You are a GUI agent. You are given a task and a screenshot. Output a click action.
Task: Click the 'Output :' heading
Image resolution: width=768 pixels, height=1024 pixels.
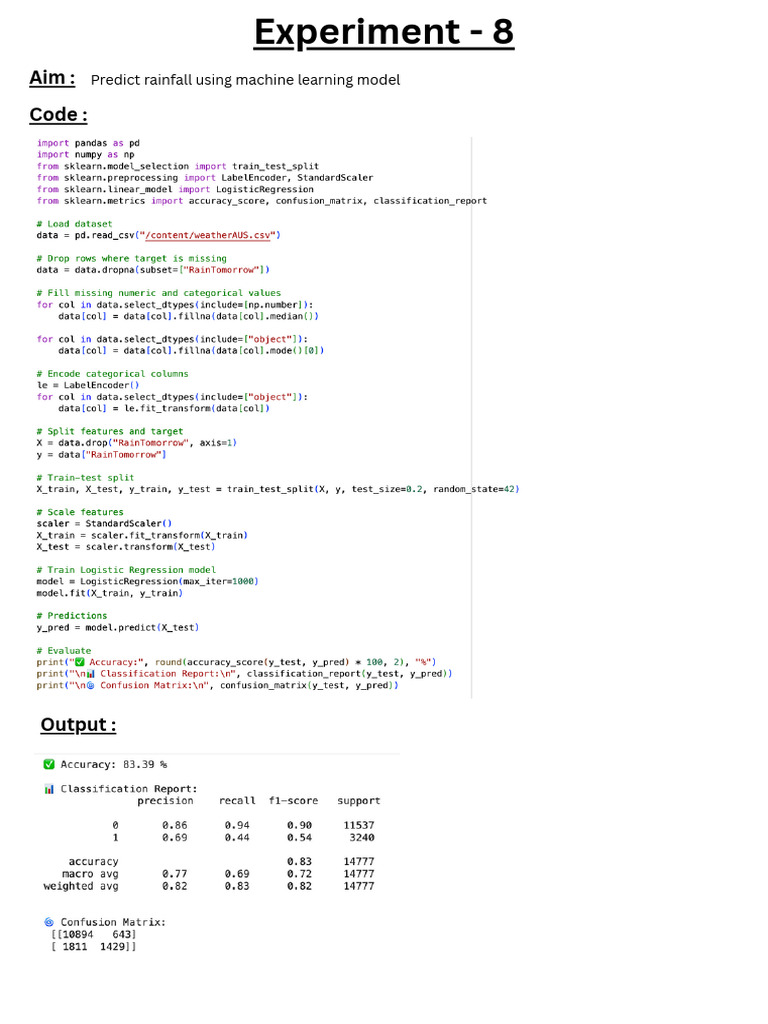click(x=78, y=725)
